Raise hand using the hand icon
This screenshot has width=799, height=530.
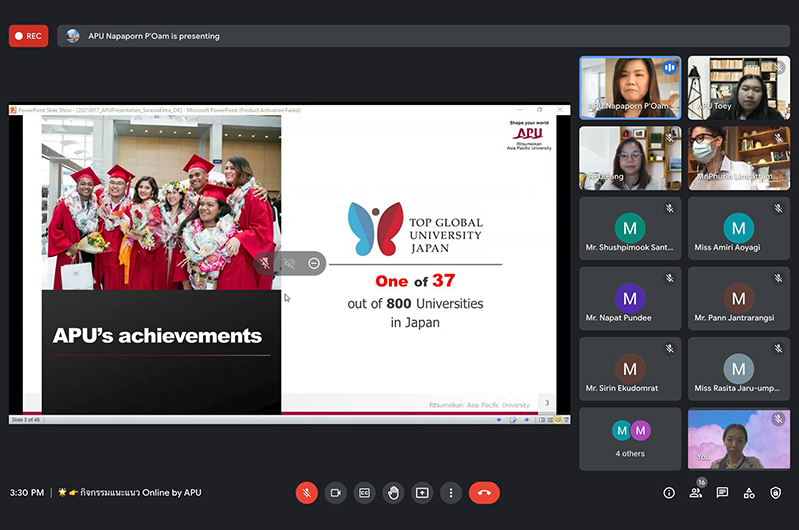(393, 493)
